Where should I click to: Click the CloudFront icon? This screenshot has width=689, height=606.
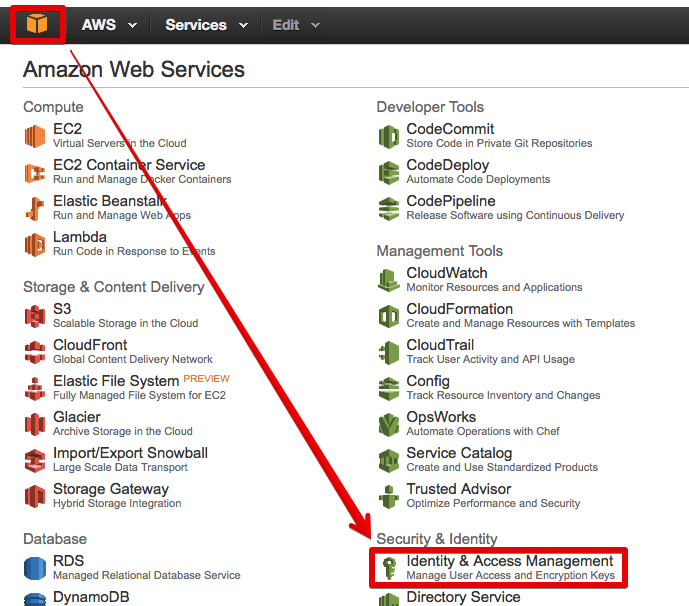click(x=35, y=352)
